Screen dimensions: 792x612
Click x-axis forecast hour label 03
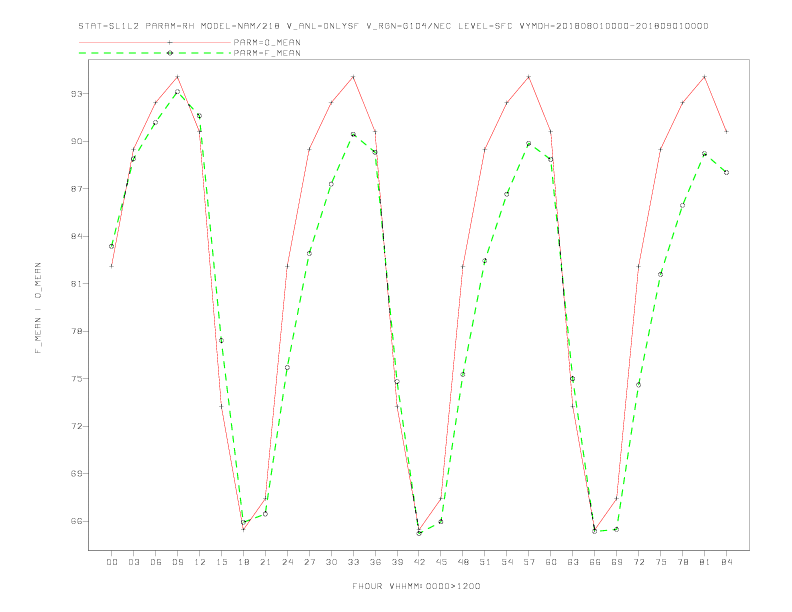[133, 562]
